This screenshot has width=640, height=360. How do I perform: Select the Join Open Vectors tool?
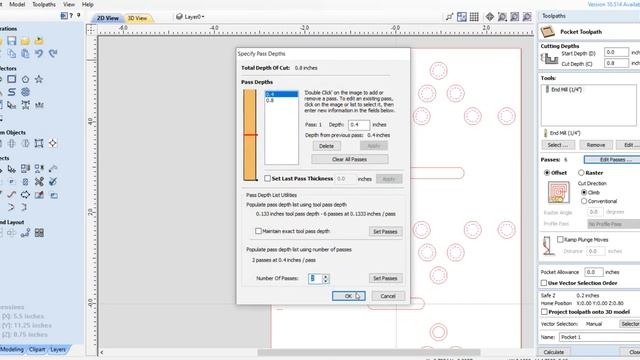11,207
